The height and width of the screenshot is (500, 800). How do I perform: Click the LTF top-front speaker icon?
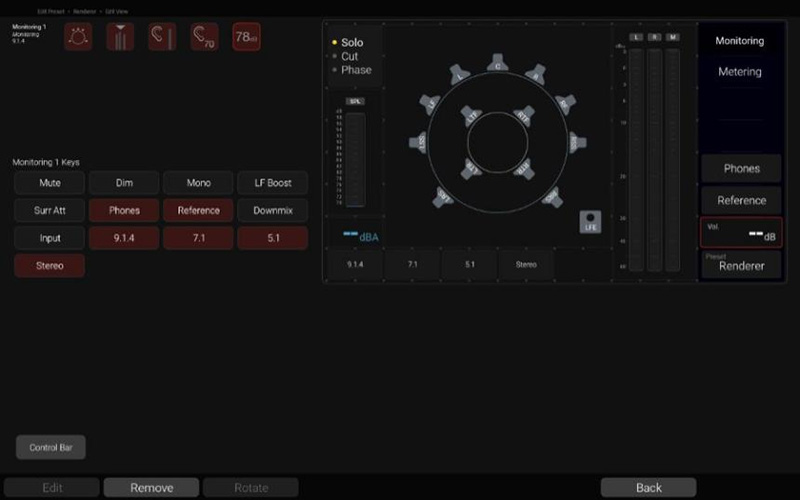pos(472,116)
